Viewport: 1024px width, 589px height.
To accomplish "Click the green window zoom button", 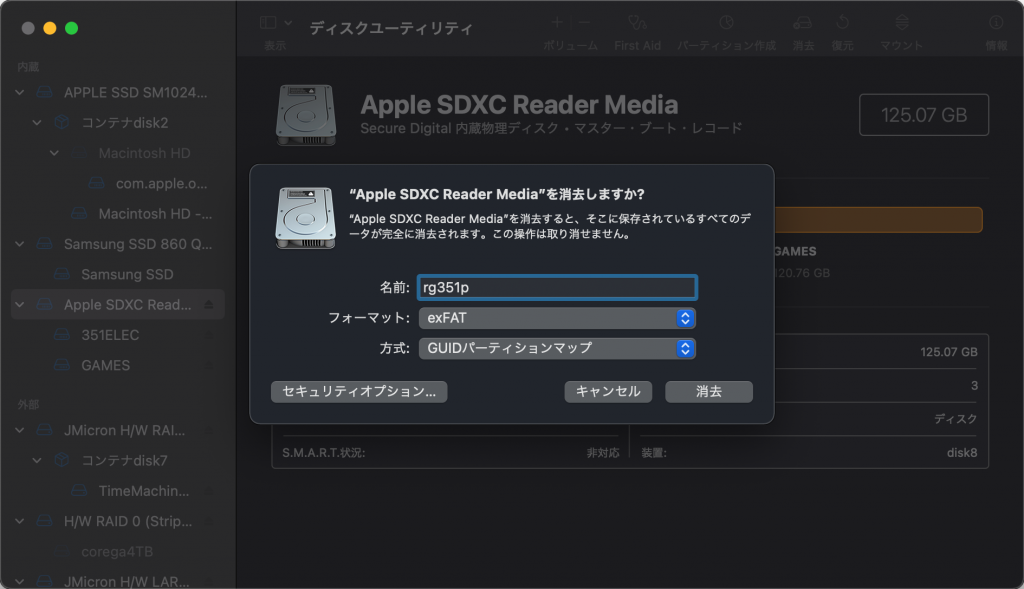I will (x=72, y=28).
